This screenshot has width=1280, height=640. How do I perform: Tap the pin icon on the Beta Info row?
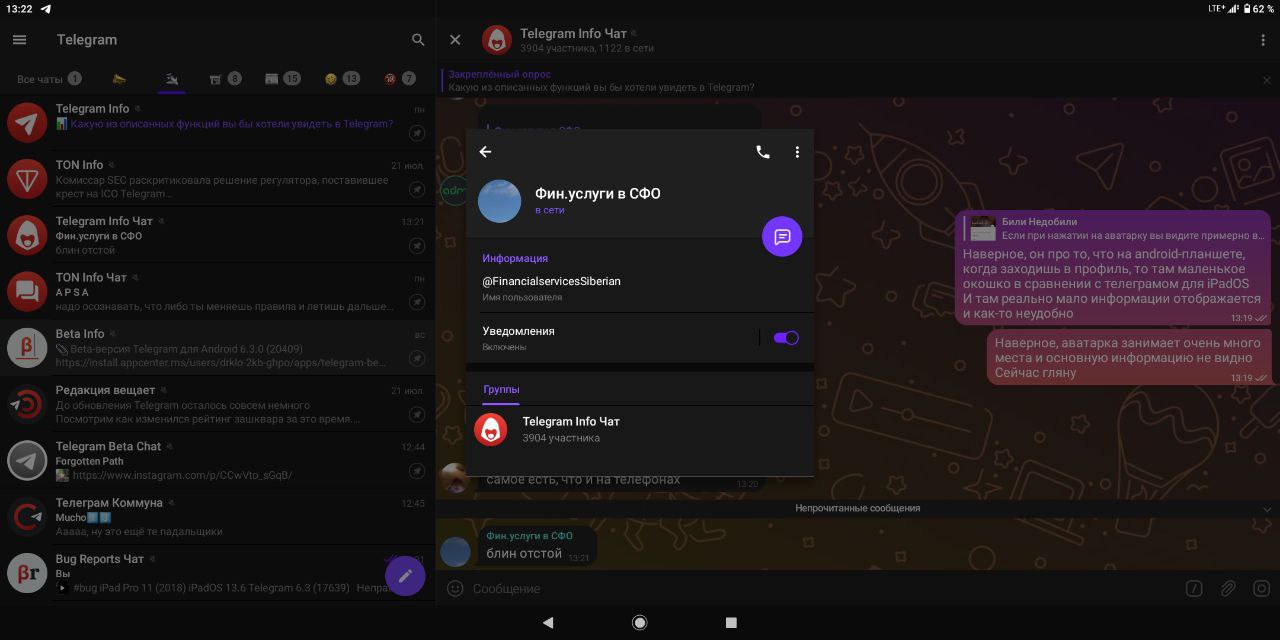pos(417,358)
